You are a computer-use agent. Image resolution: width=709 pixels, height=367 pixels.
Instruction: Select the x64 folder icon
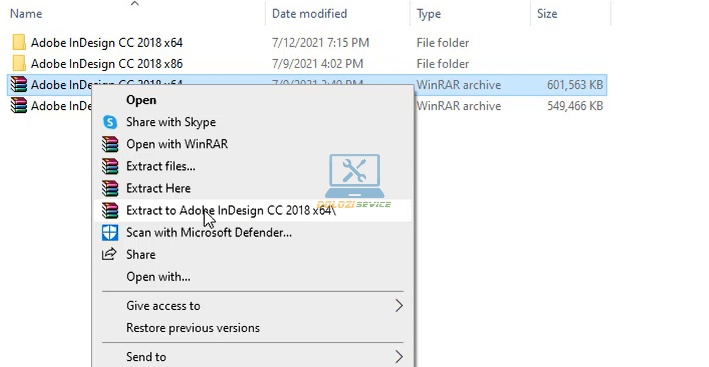19,42
